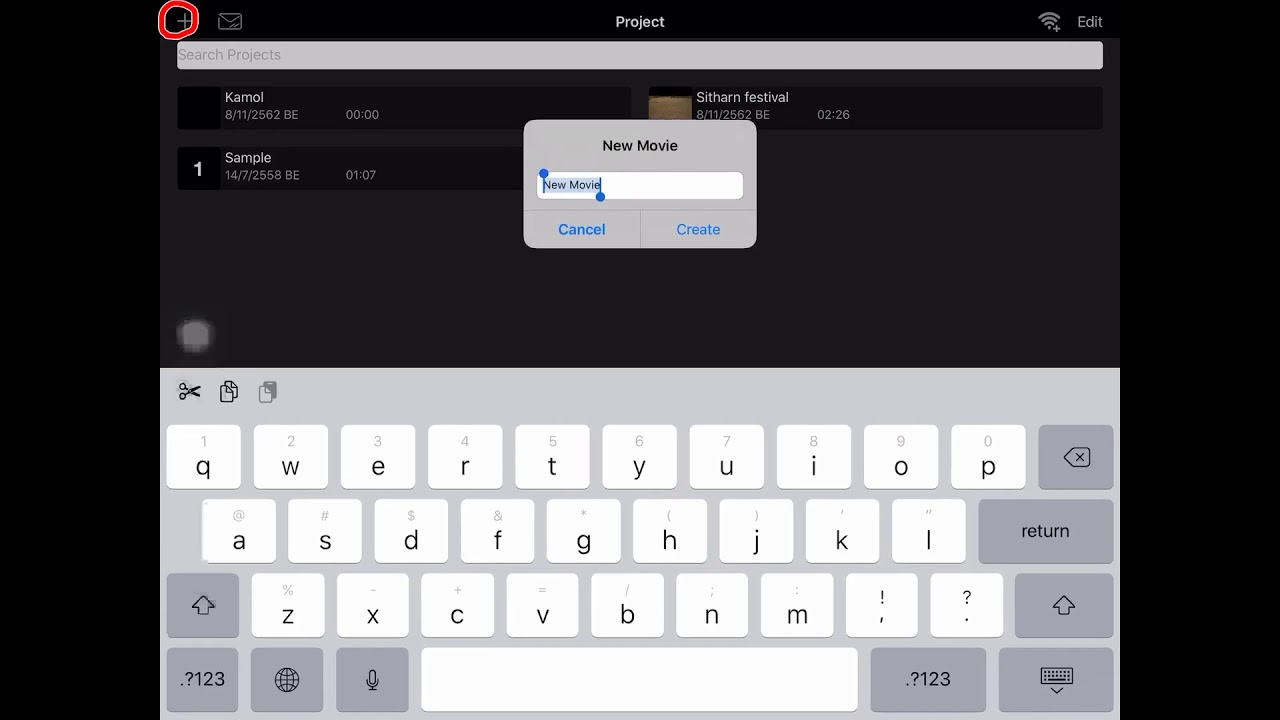Screen dimensions: 1280x720
Task: Click the New Movie name field
Action: 640,185
